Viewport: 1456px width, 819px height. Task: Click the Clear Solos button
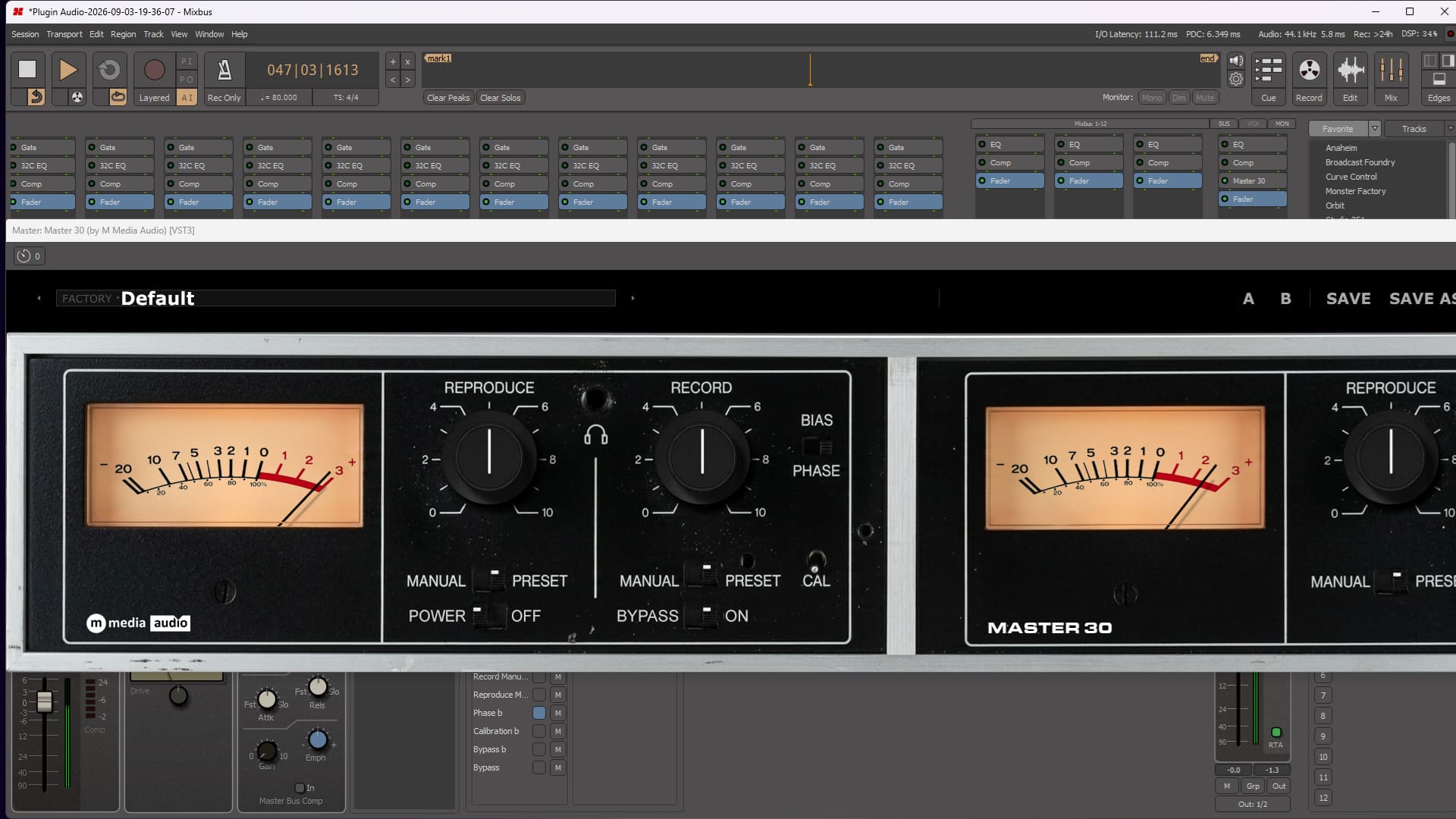pos(500,97)
